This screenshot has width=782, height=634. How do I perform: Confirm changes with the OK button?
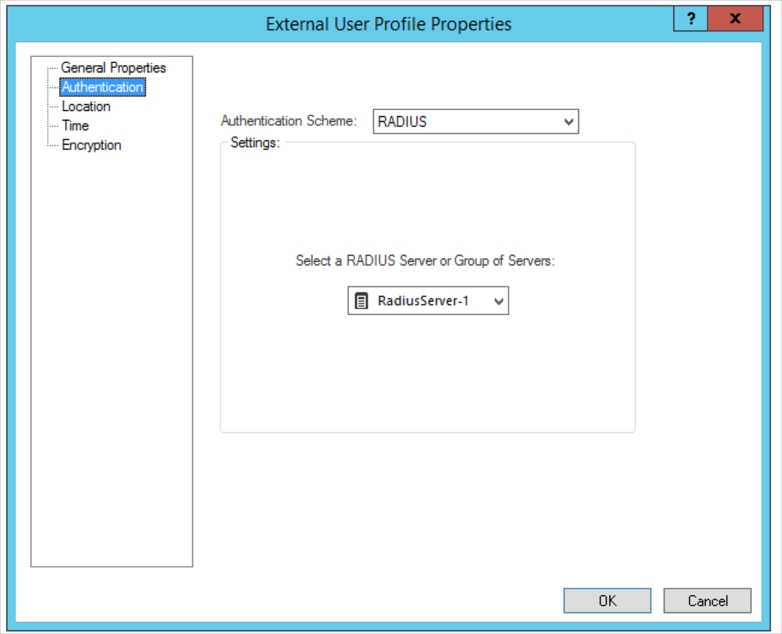(x=607, y=601)
